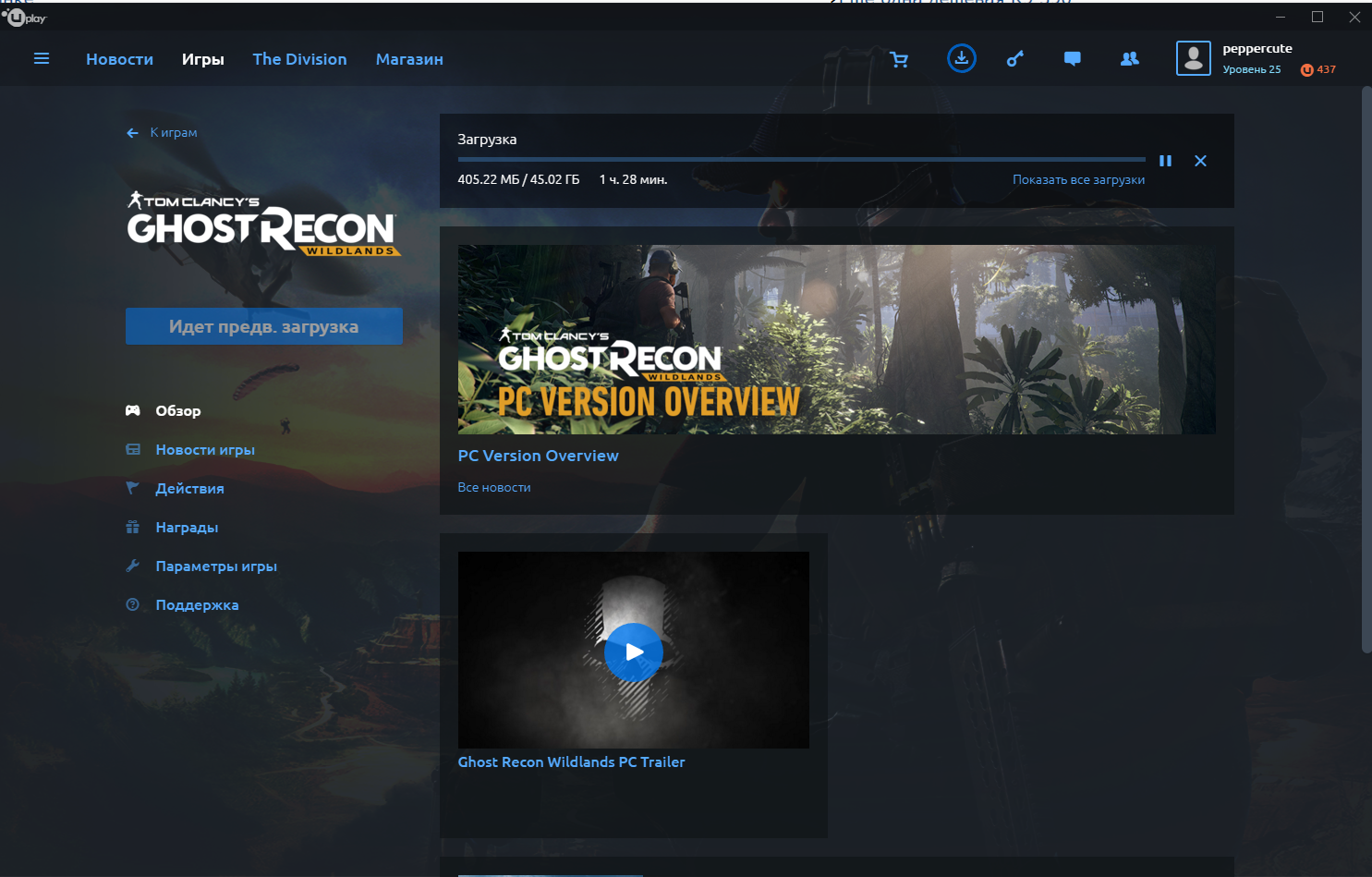Click the vertical scrollbar on the right
Image resolution: width=1372 pixels, height=877 pixels.
1367,370
